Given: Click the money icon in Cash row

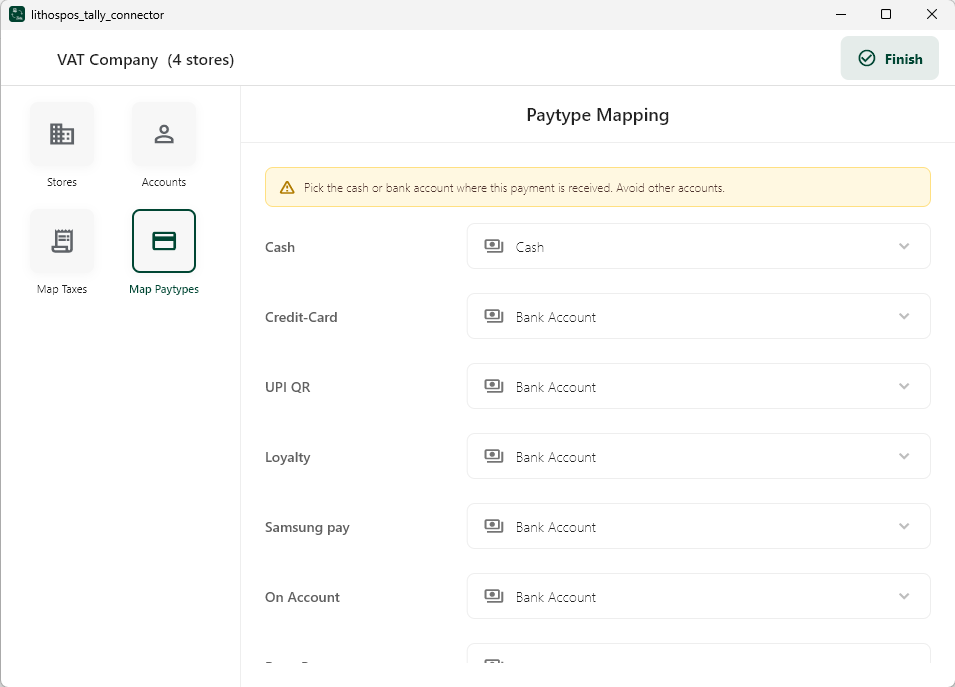Looking at the screenshot, I should 493,246.
